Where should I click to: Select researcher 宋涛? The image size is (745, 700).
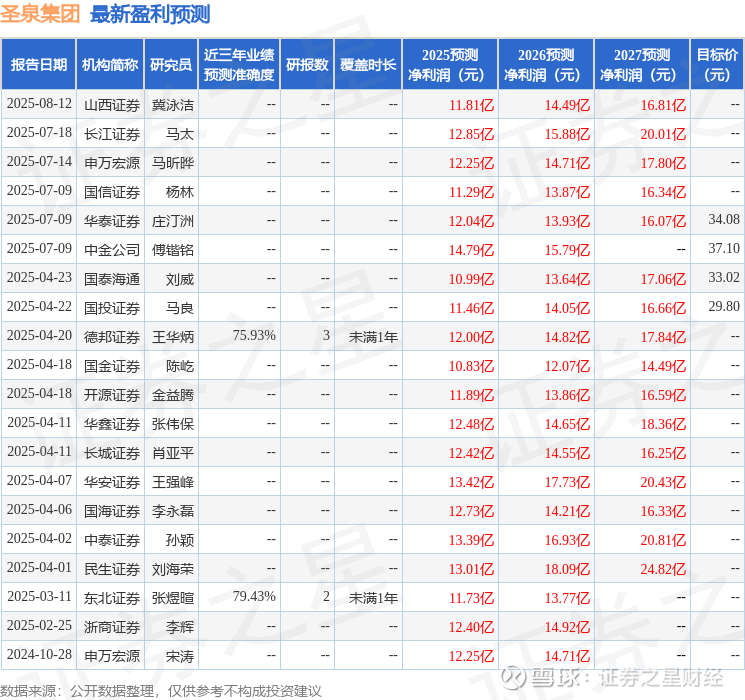pyautogui.click(x=180, y=656)
